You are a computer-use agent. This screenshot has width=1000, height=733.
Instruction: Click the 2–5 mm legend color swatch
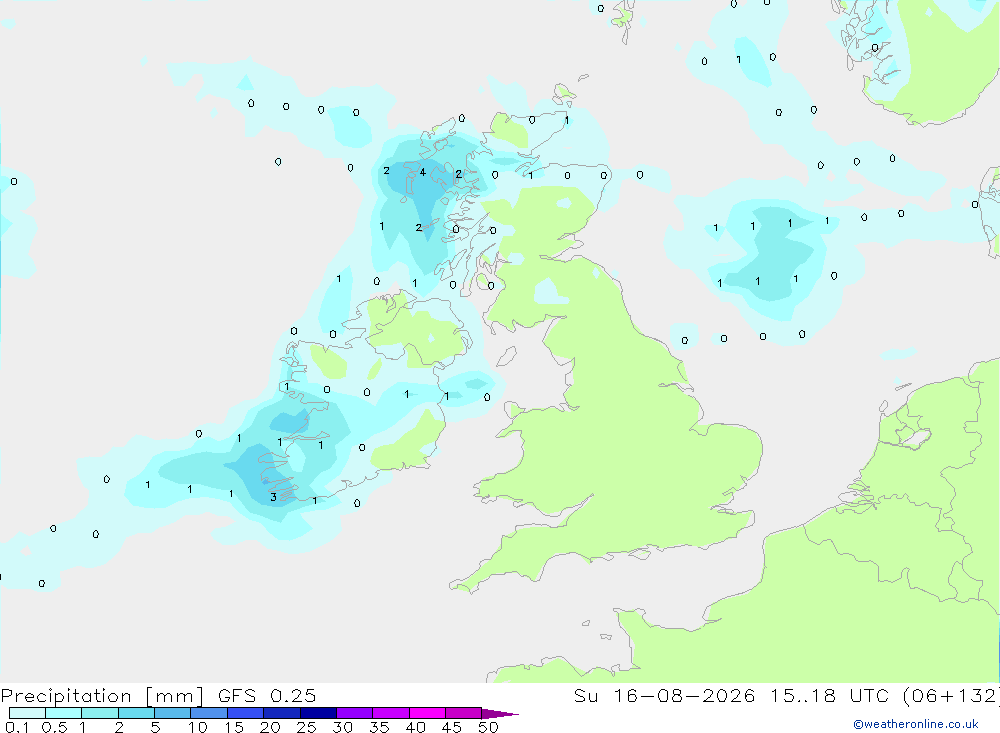pos(136,713)
